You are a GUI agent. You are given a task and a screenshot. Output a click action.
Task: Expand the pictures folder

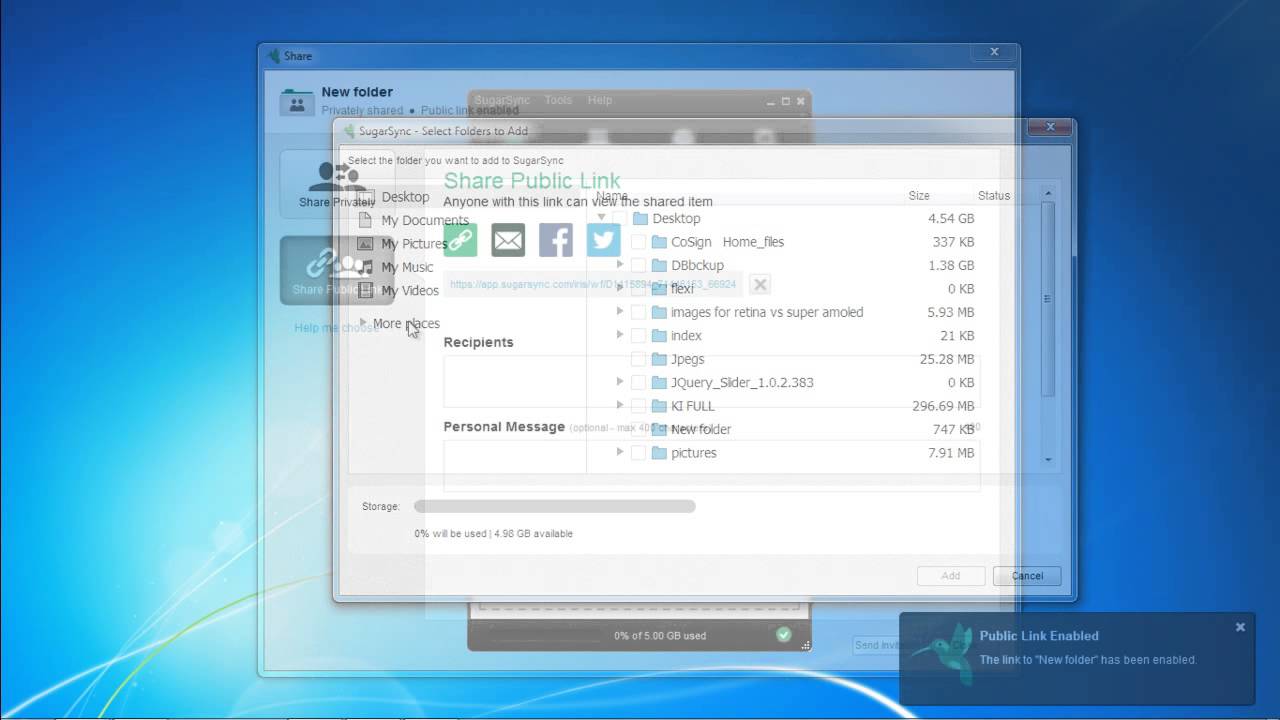(620, 452)
